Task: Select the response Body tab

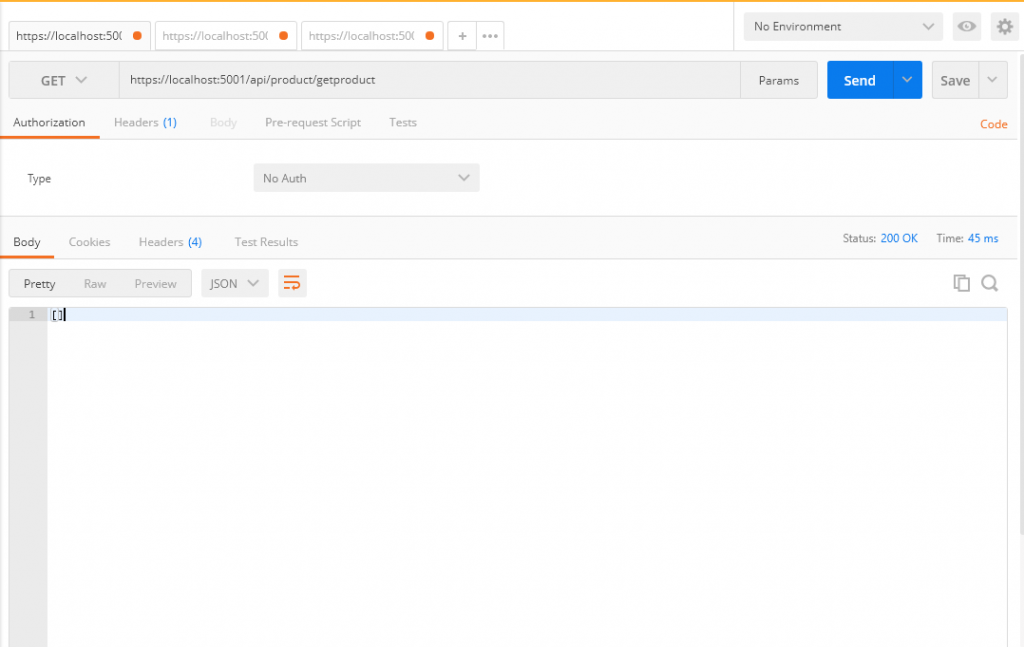Action: pos(27,242)
